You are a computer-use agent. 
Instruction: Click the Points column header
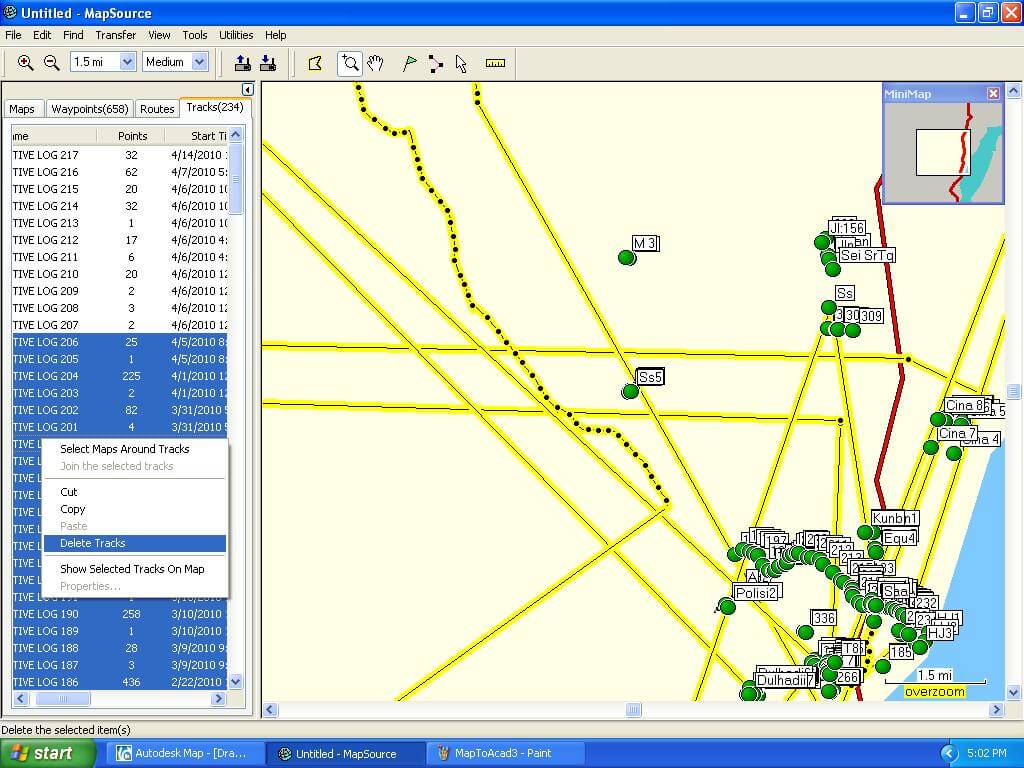pyautogui.click(x=132, y=136)
